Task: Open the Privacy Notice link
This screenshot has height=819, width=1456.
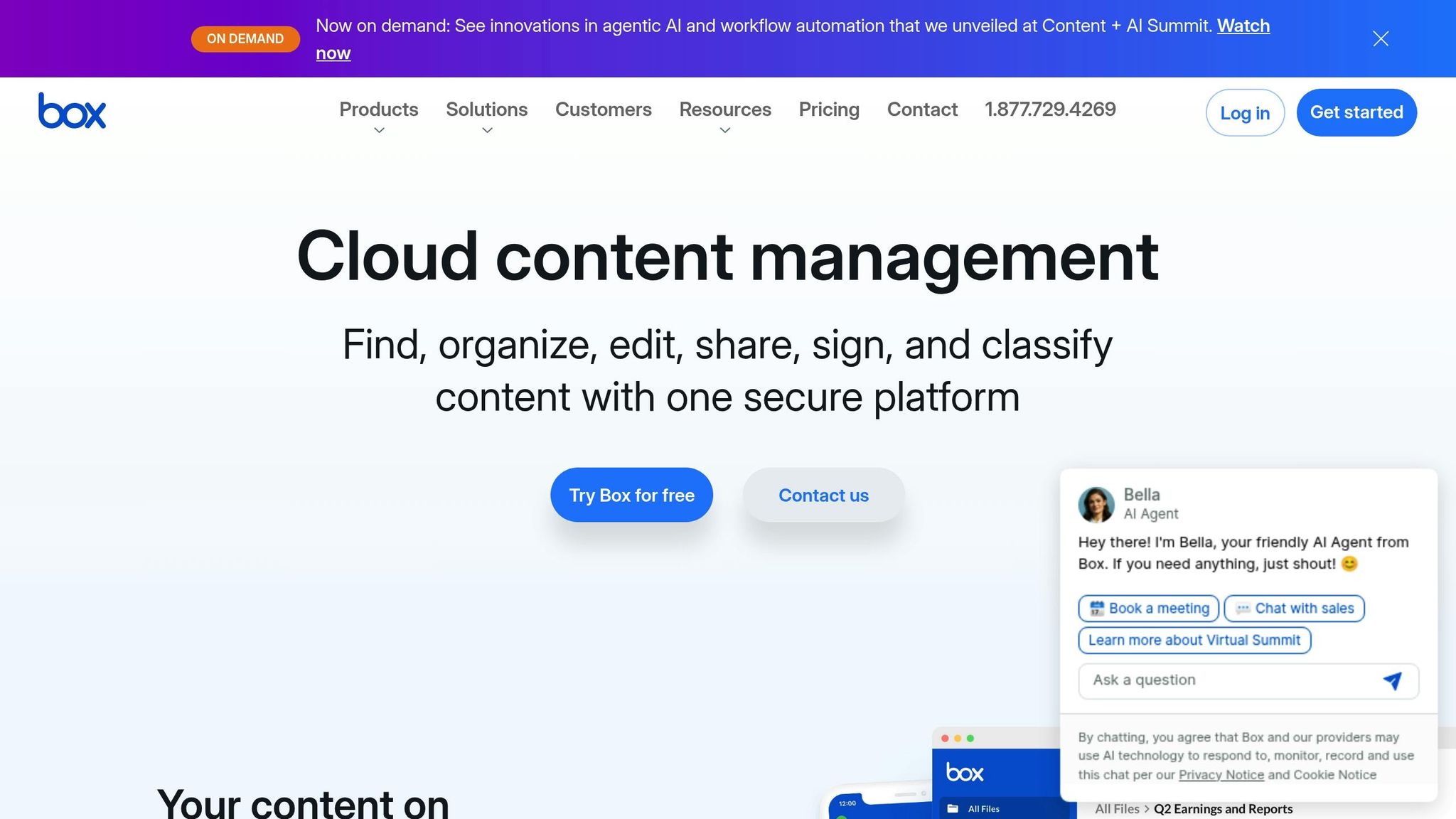Action: [x=1221, y=775]
